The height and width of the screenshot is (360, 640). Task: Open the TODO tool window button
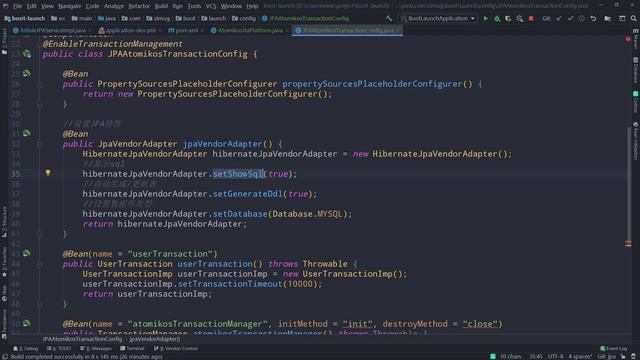pyautogui.click(x=59, y=348)
